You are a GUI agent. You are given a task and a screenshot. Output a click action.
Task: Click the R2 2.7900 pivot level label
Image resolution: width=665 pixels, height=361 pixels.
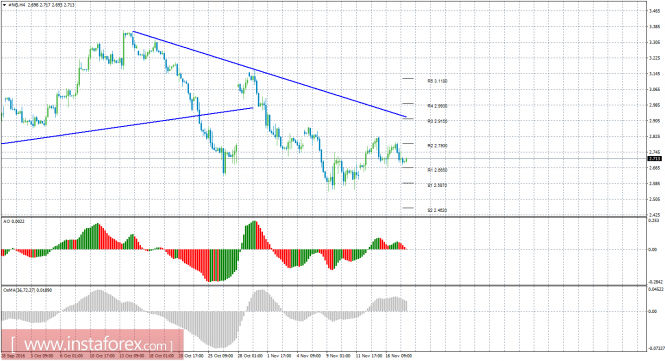coord(437,146)
